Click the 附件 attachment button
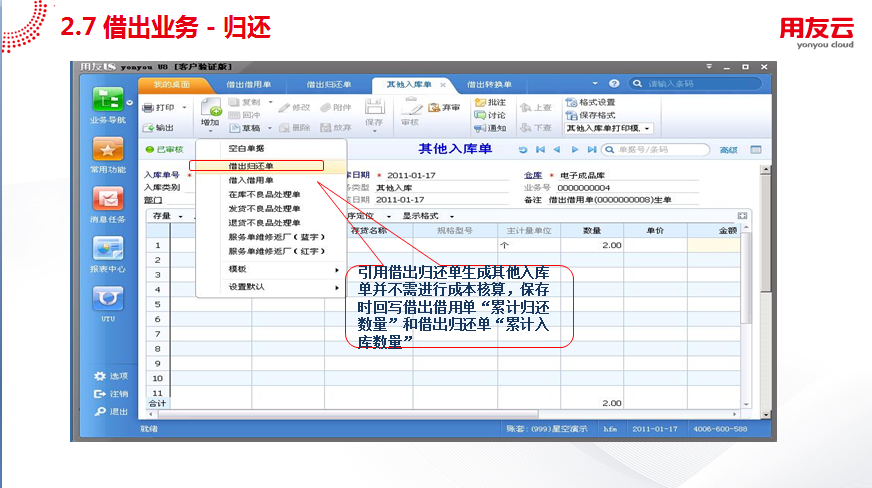Screen dimensions: 872x488 point(336,107)
